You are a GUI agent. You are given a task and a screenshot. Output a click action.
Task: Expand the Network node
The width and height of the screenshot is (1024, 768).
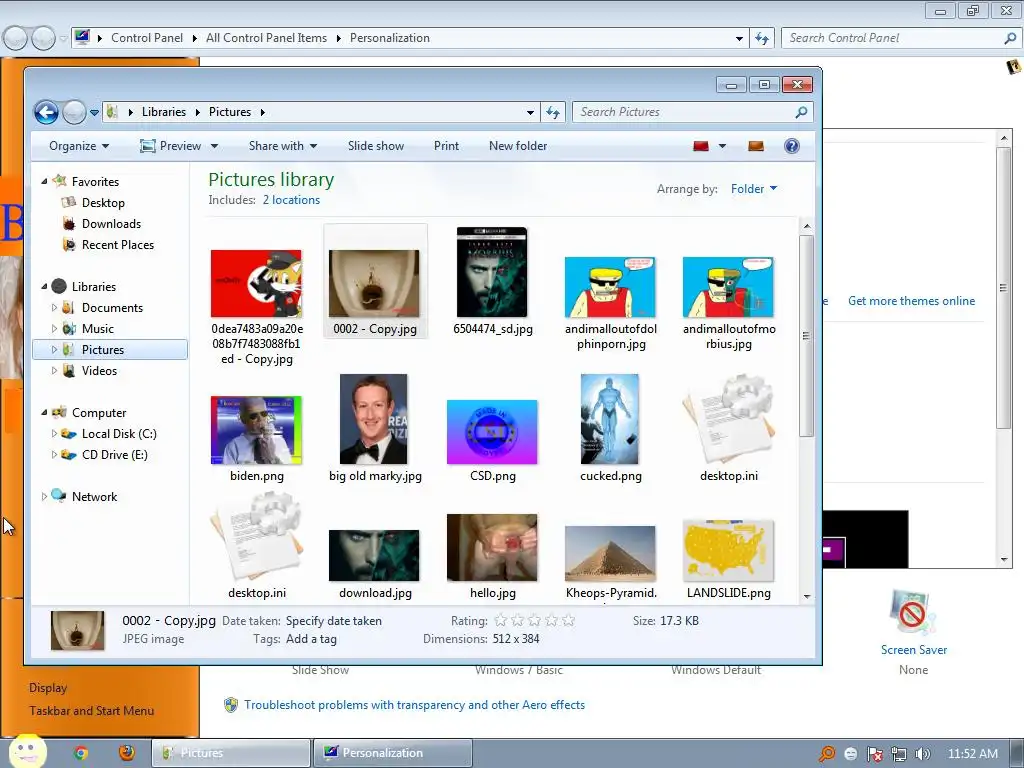coord(44,496)
